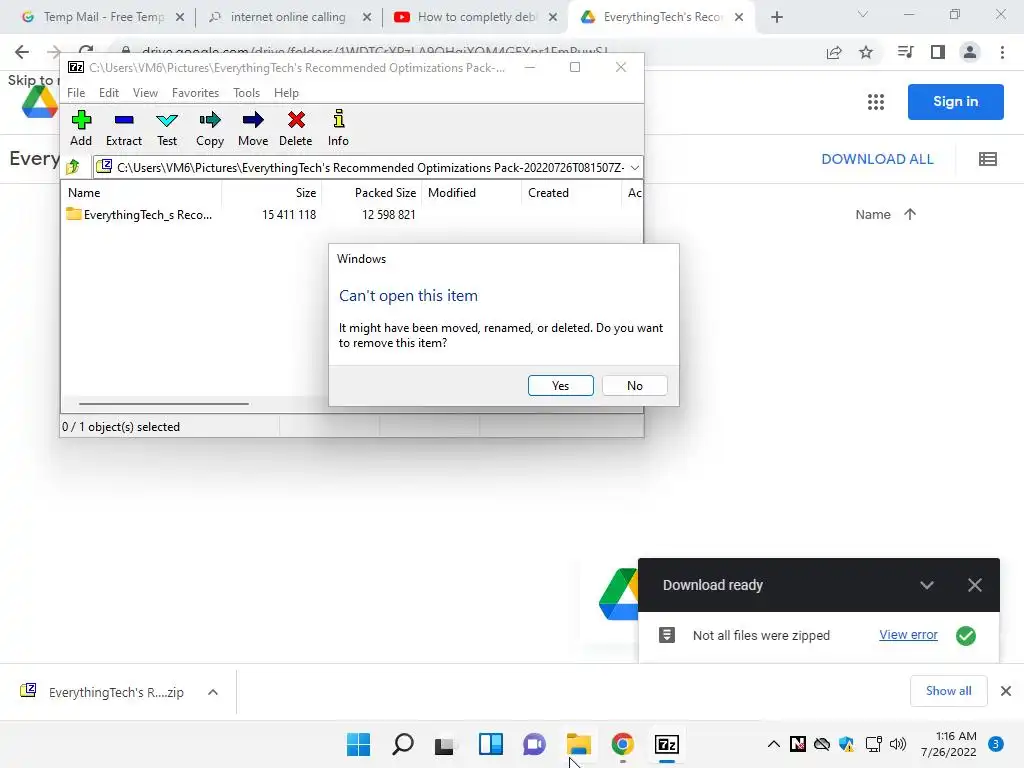The image size is (1024, 768).
Task: Open Chrome media controls icon
Action: click(x=905, y=52)
